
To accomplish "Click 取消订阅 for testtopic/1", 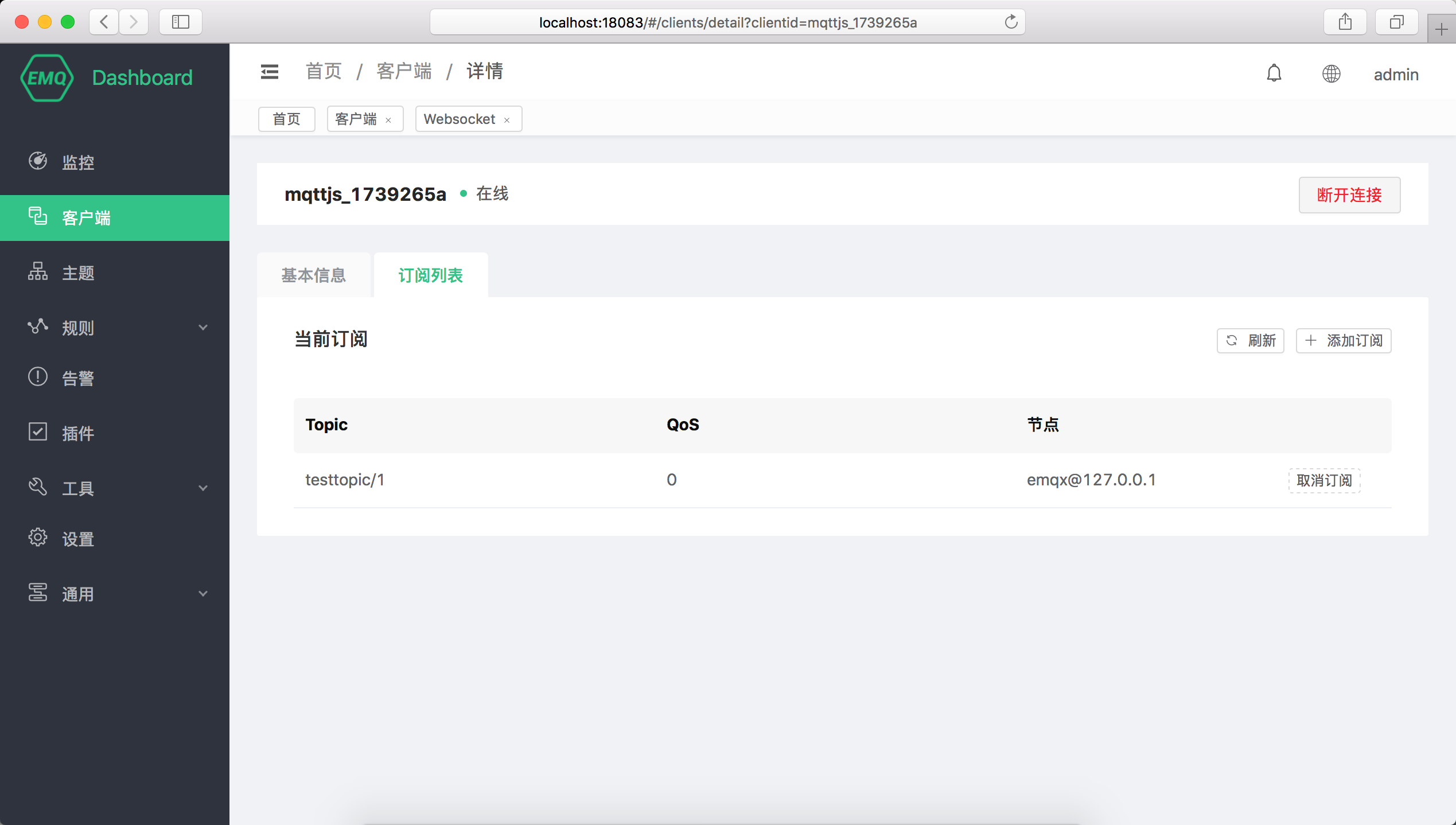I will pyautogui.click(x=1324, y=480).
